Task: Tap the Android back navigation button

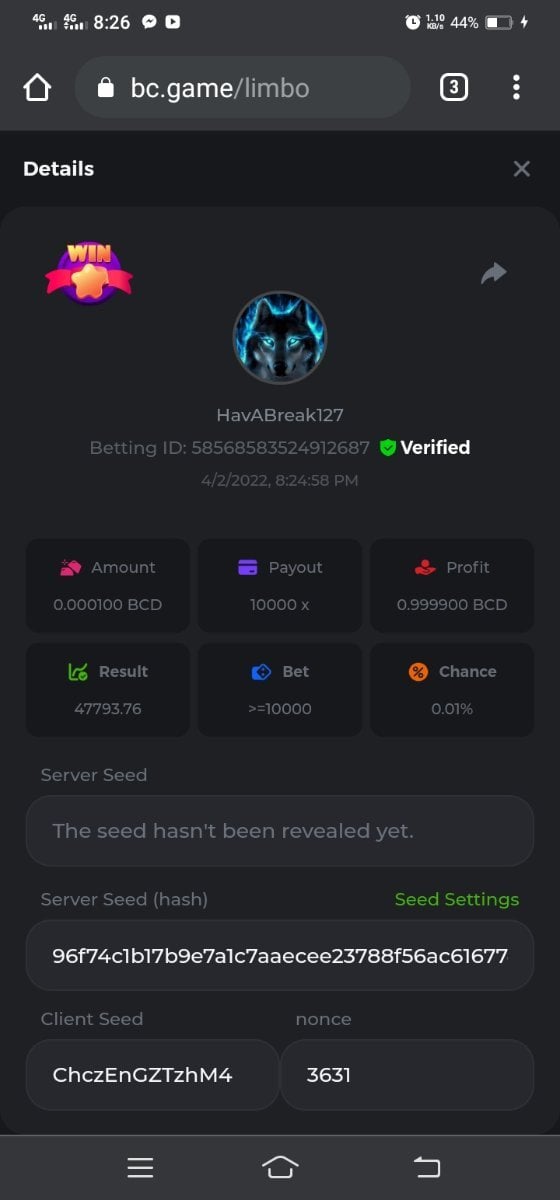Action: [427, 1167]
